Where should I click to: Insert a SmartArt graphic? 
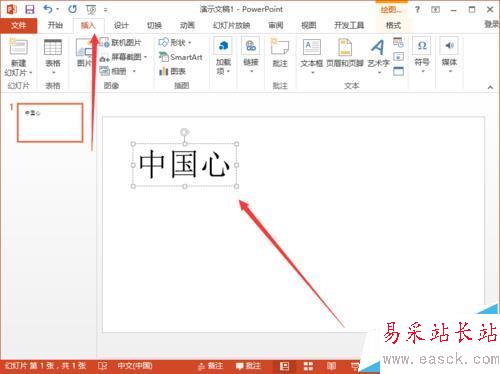coord(181,57)
